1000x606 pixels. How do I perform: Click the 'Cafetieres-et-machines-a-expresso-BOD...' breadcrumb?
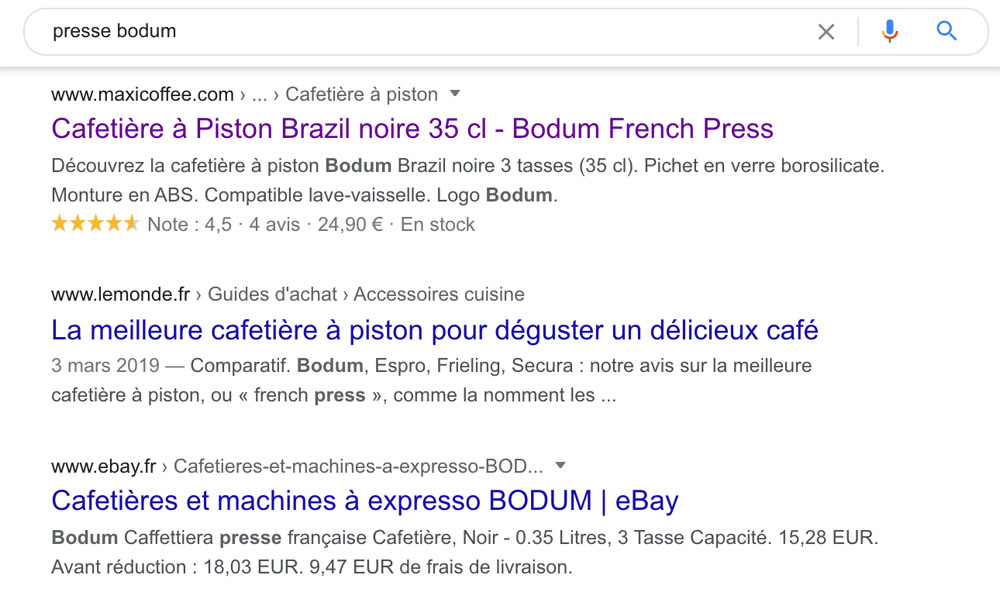click(x=358, y=466)
